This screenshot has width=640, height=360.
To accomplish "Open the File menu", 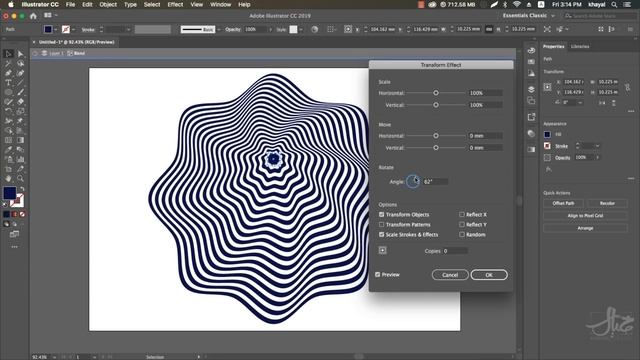I will (70, 5).
